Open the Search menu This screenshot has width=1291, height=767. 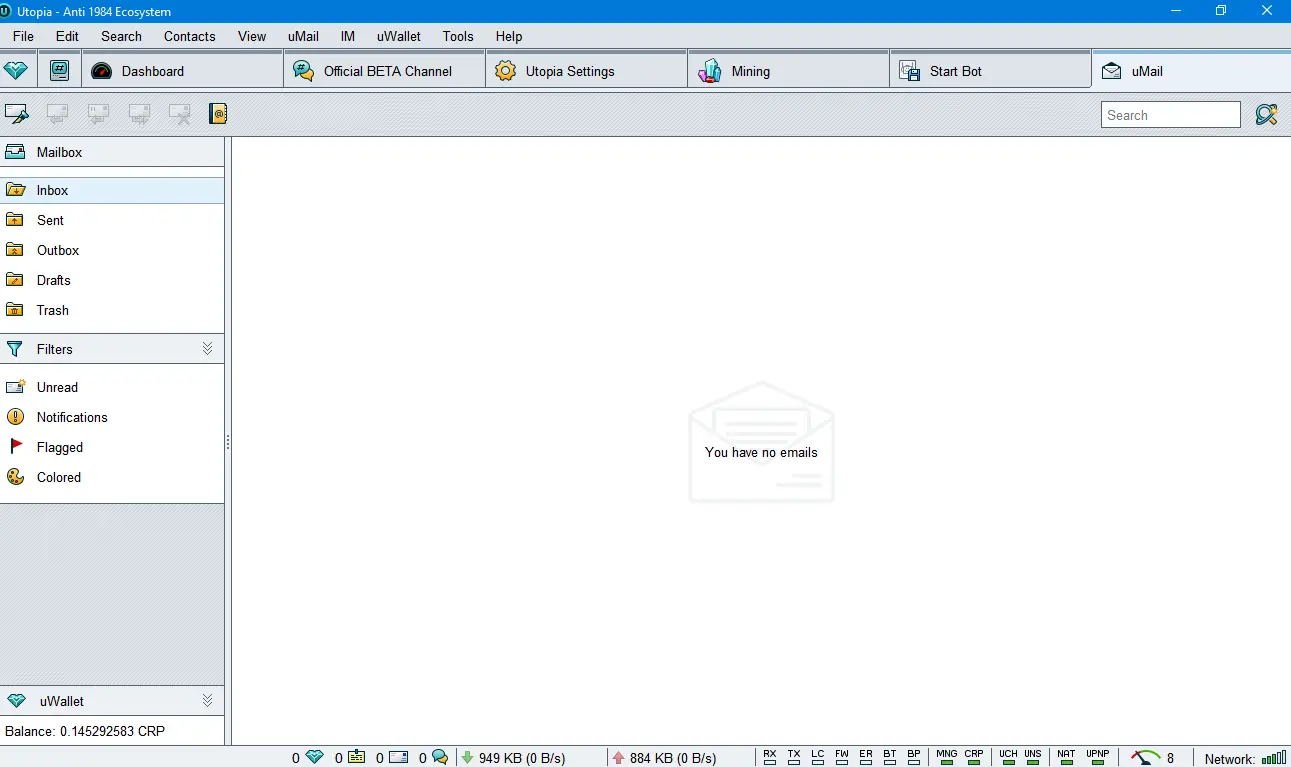[x=121, y=36]
